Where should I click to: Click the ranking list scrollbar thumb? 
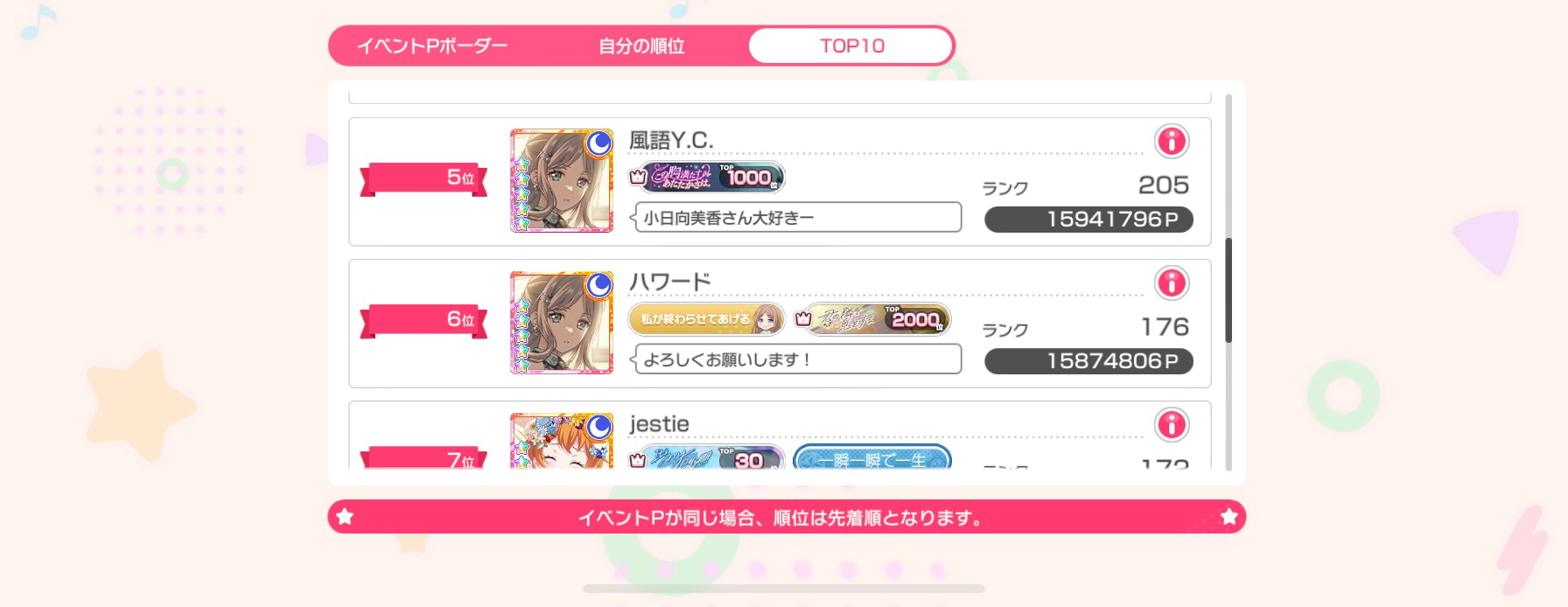pyautogui.click(x=1228, y=290)
